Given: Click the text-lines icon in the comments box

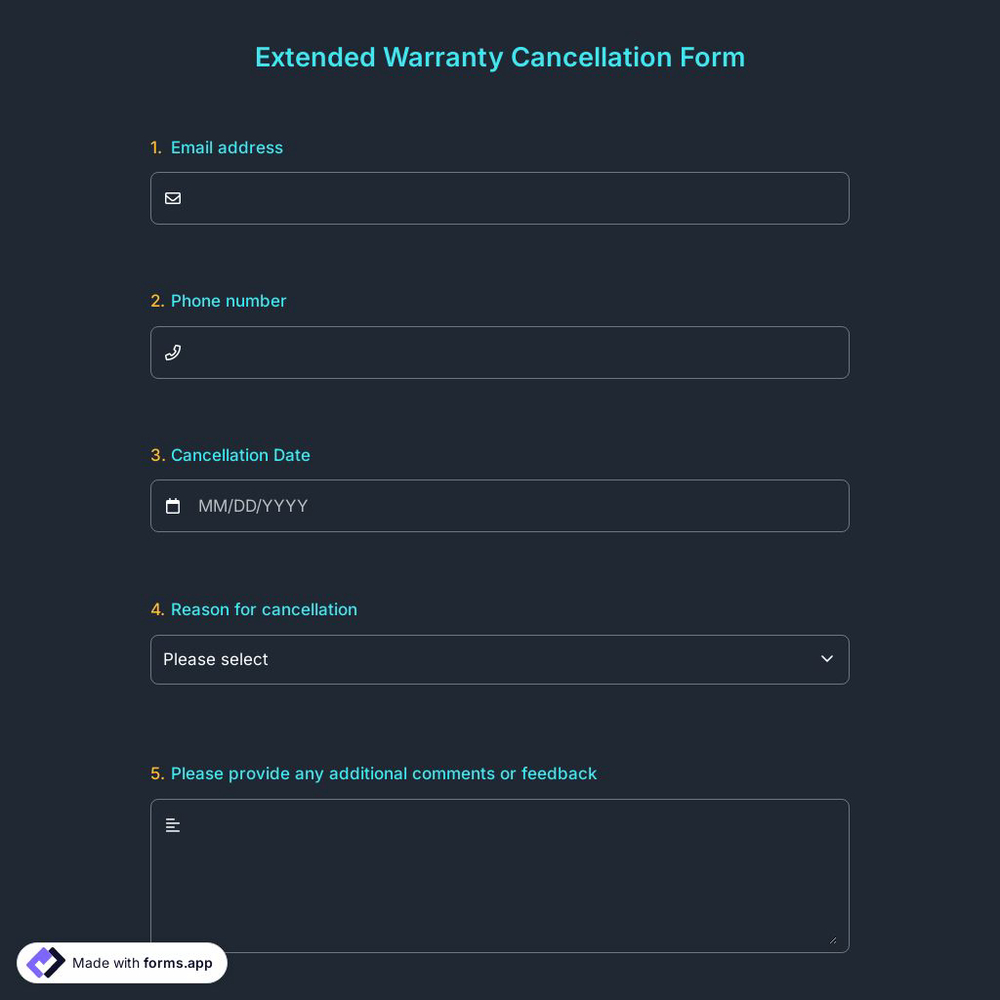Looking at the screenshot, I should (x=172, y=825).
